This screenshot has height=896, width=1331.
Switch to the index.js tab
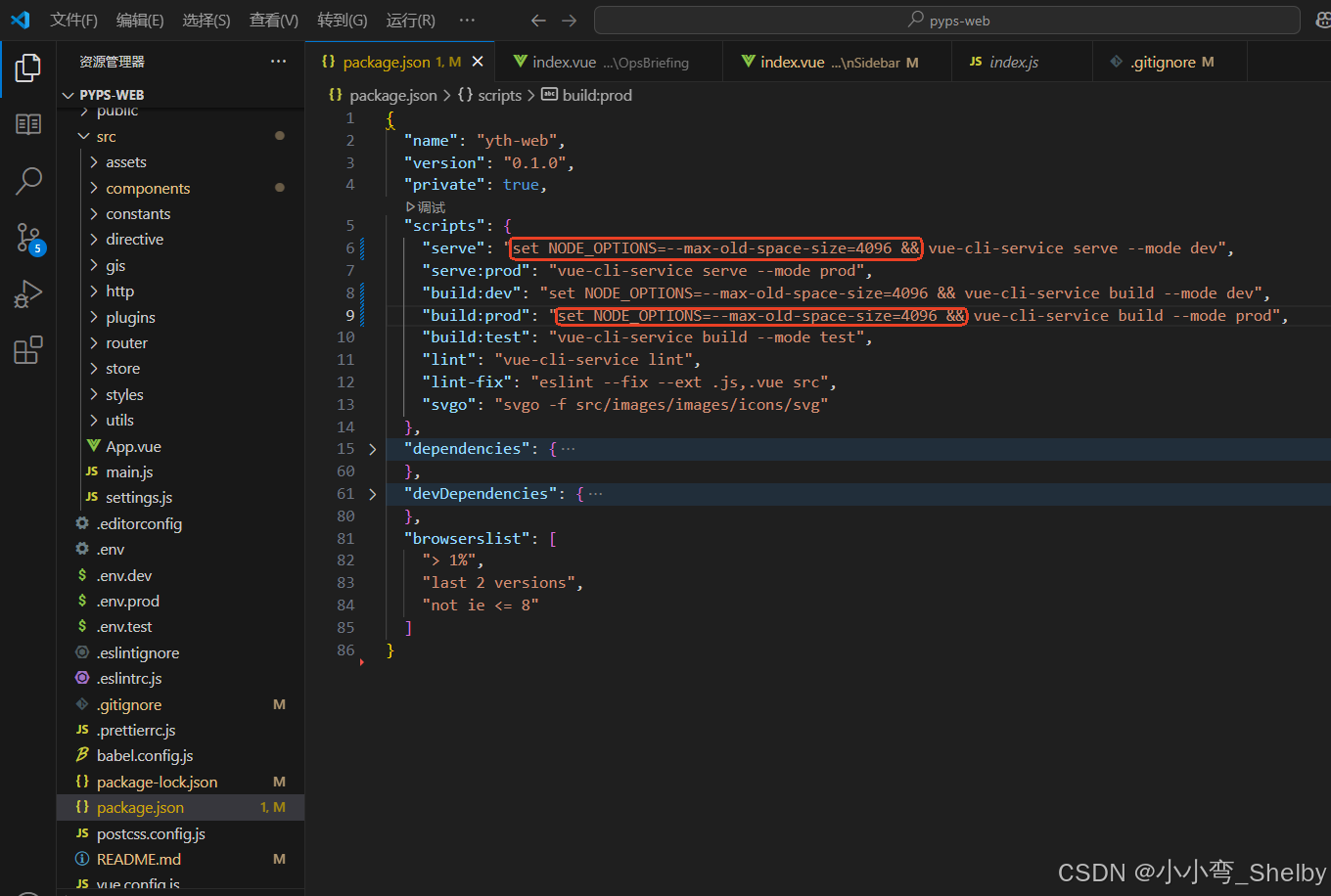point(1014,61)
